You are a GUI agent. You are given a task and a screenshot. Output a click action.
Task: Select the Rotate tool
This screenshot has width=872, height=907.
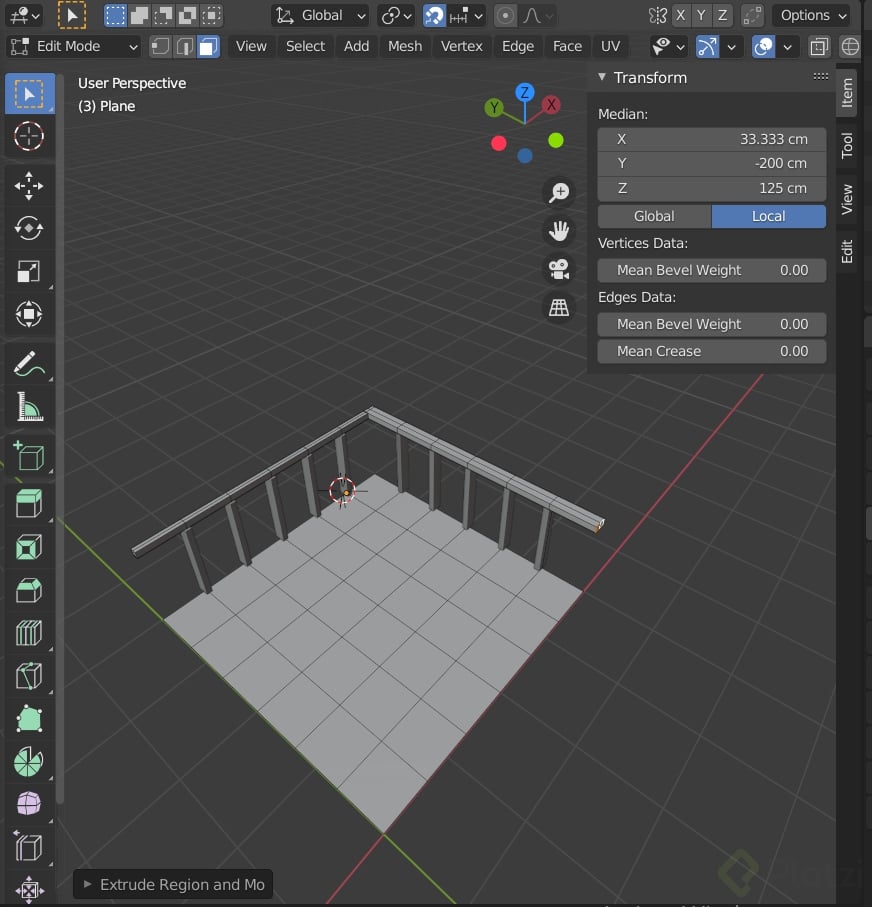pos(28,228)
